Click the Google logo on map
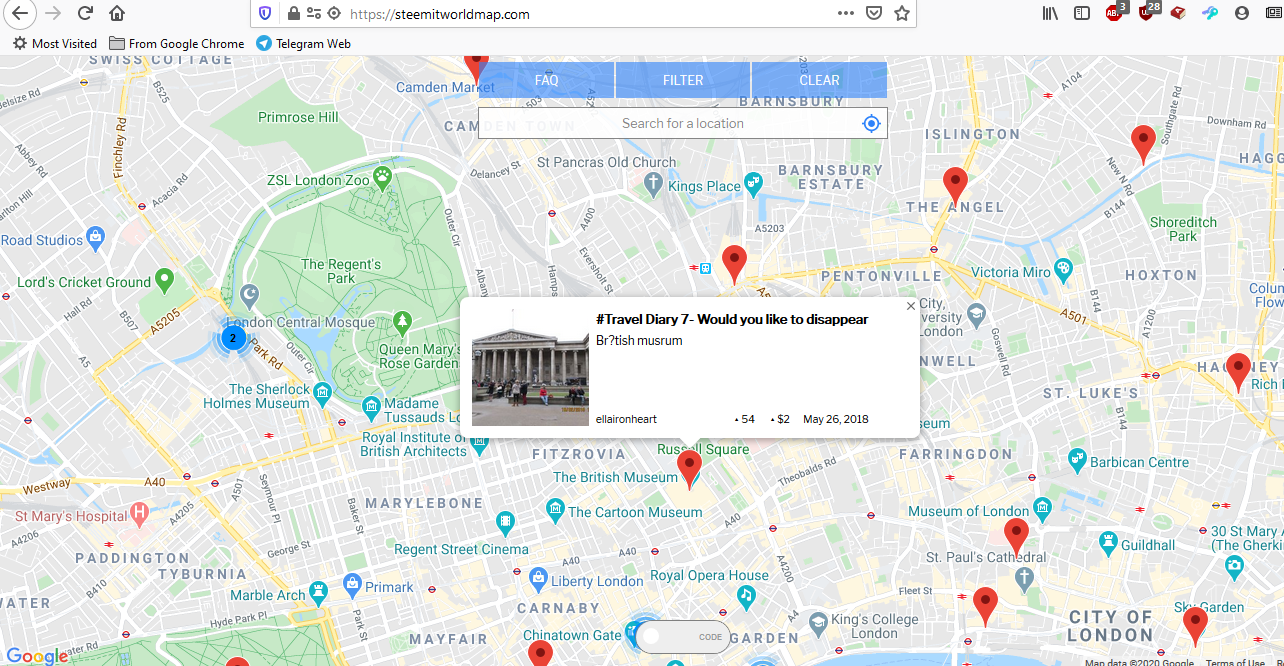 (x=37, y=656)
